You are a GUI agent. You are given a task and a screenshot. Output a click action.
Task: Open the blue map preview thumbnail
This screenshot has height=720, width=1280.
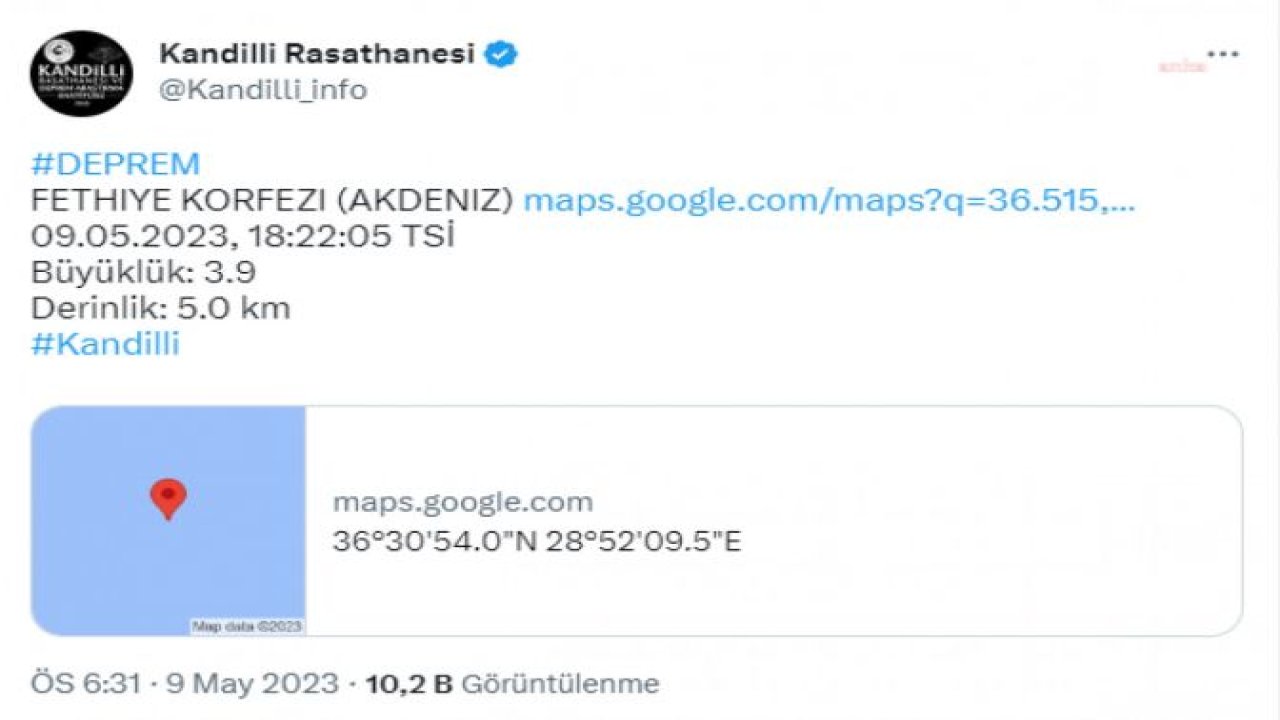pyautogui.click(x=168, y=520)
